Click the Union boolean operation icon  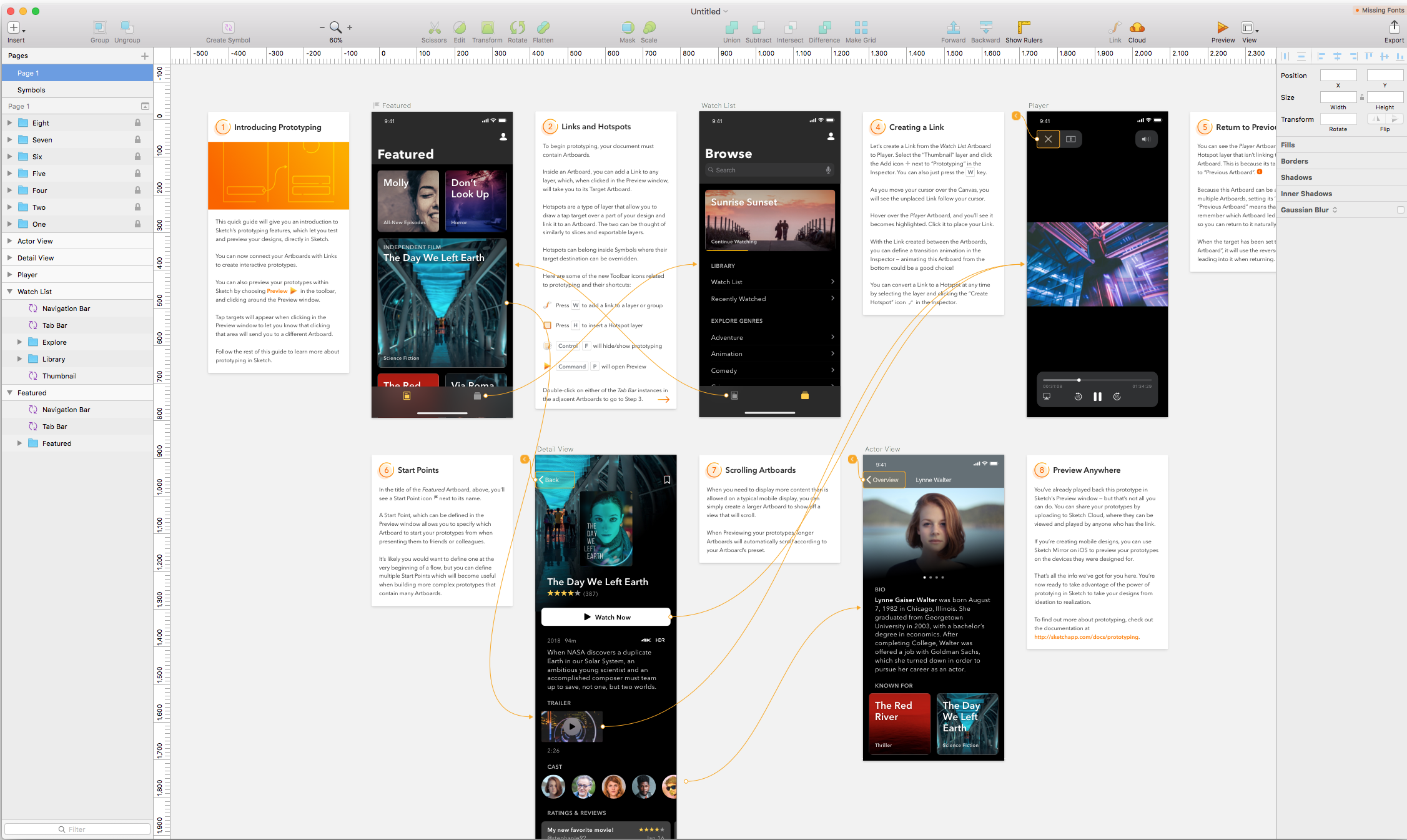pos(731,27)
